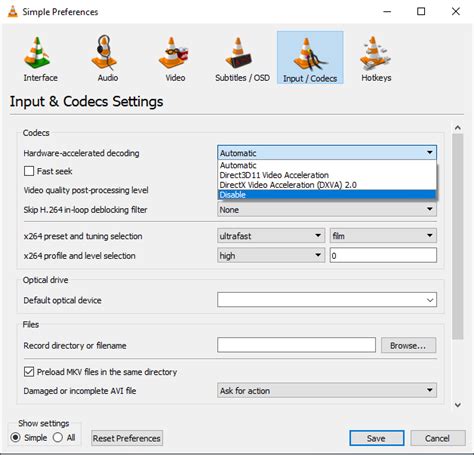Open the Audio preferences headphone cone icon
474x455 pixels.
click(104, 51)
